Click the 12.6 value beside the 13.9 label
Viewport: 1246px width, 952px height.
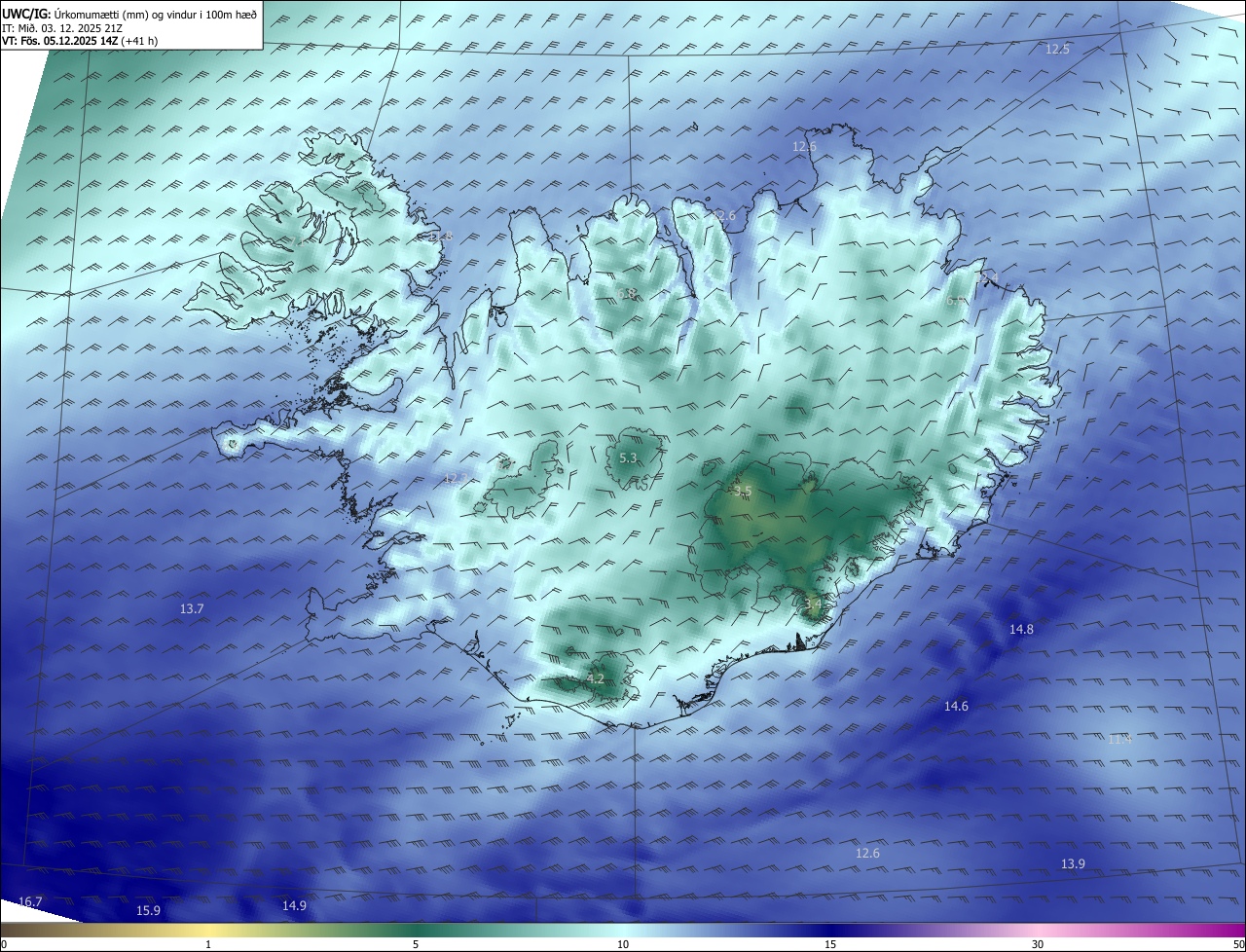(x=867, y=853)
